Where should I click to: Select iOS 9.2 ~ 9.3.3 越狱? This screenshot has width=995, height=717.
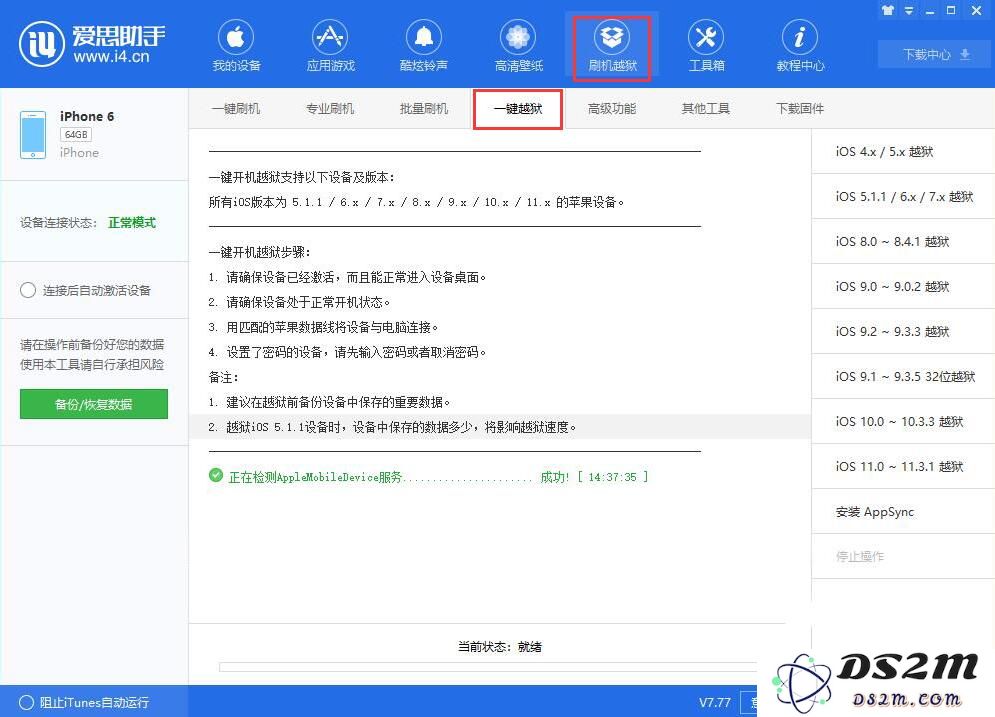[903, 332]
